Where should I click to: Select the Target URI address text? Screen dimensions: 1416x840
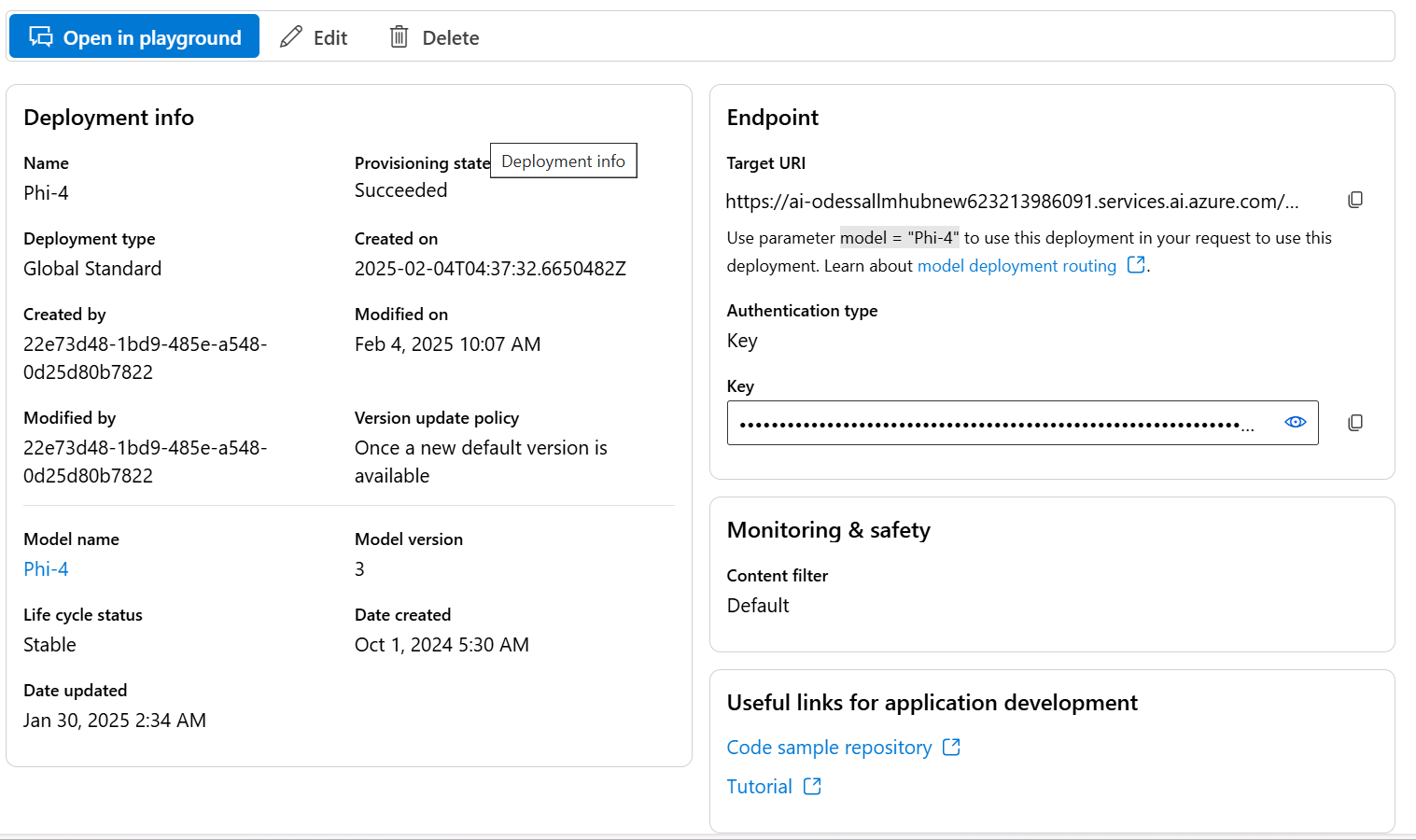(1012, 202)
